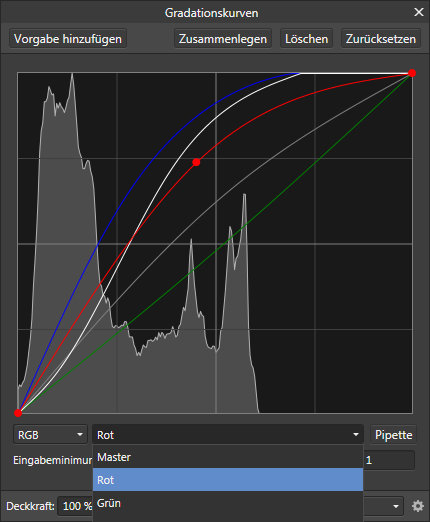Screen dimensions: 430x522
Task: Click the Löschen button
Action: tap(306, 39)
